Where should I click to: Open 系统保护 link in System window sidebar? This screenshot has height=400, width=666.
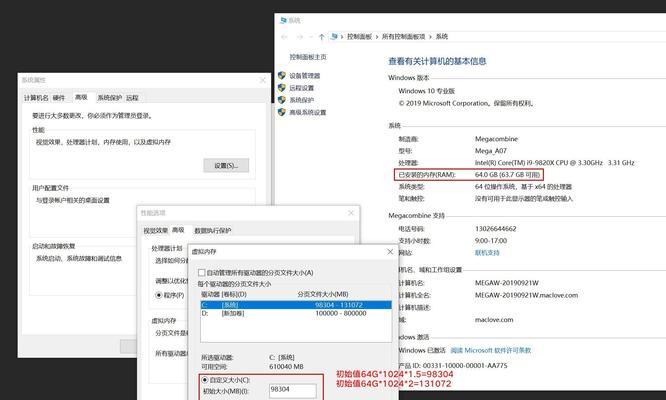[x=302, y=100]
